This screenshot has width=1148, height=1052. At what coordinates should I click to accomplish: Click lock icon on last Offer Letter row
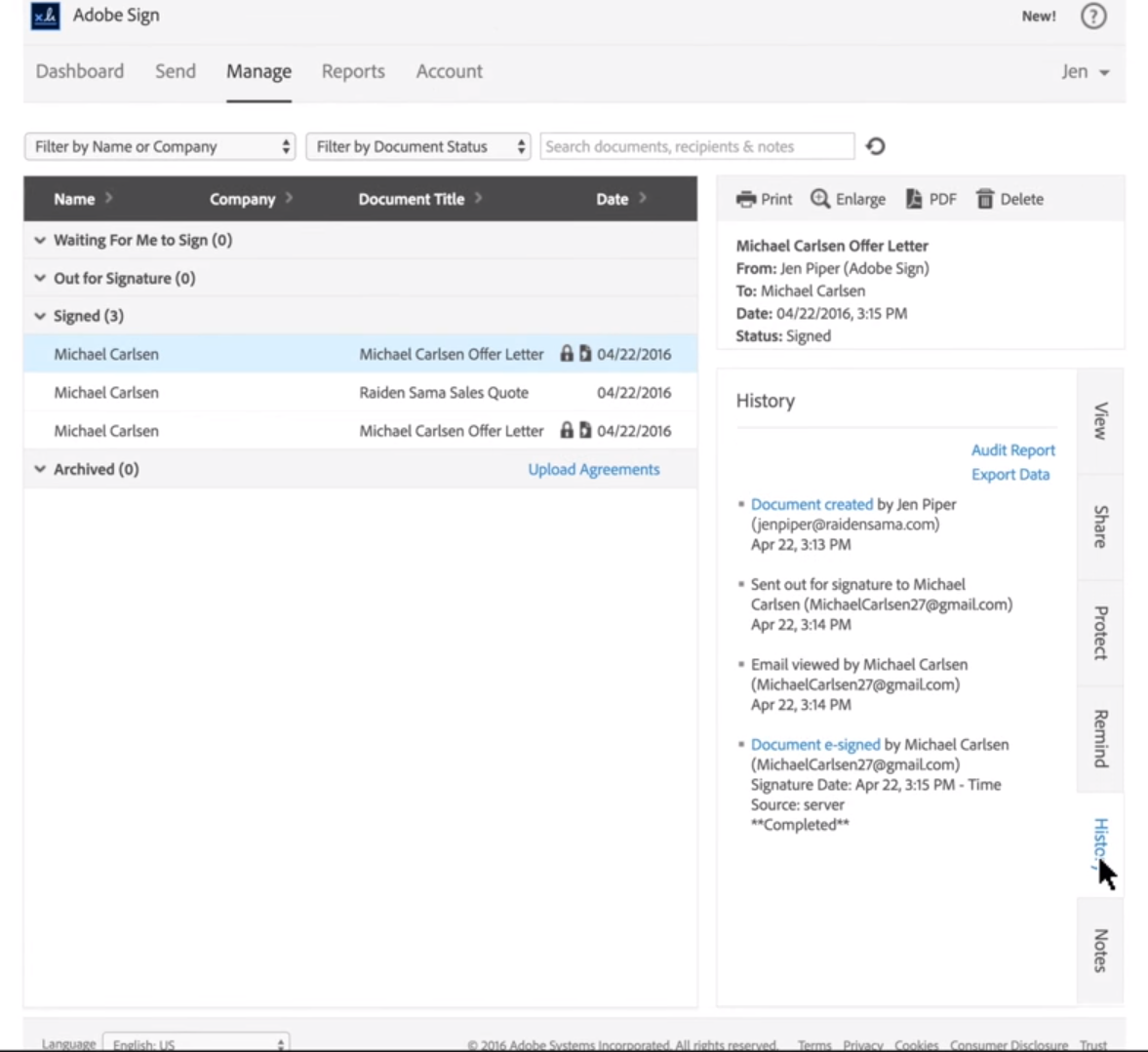coord(567,431)
